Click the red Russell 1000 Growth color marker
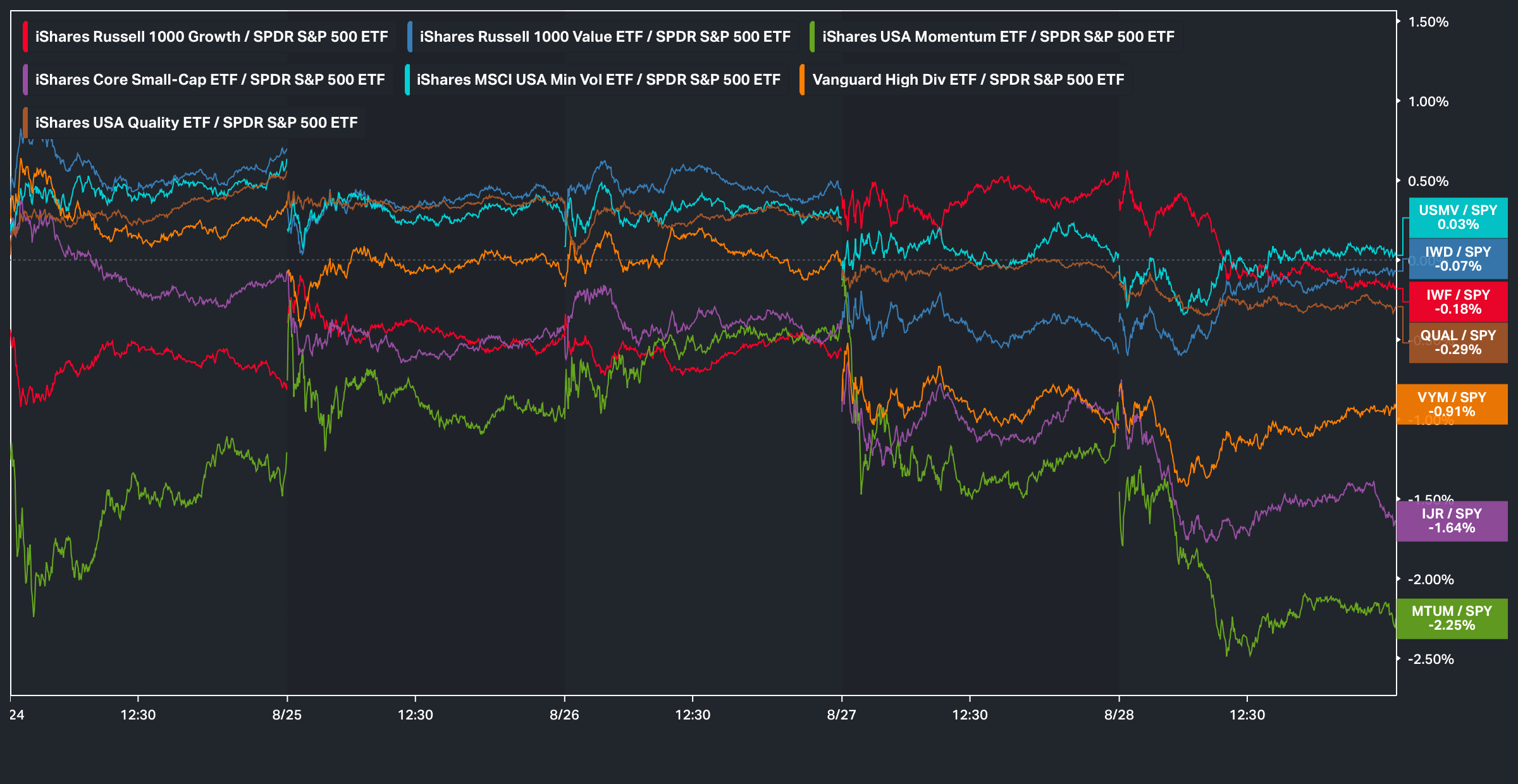This screenshot has height=784, width=1518. [x=25, y=37]
